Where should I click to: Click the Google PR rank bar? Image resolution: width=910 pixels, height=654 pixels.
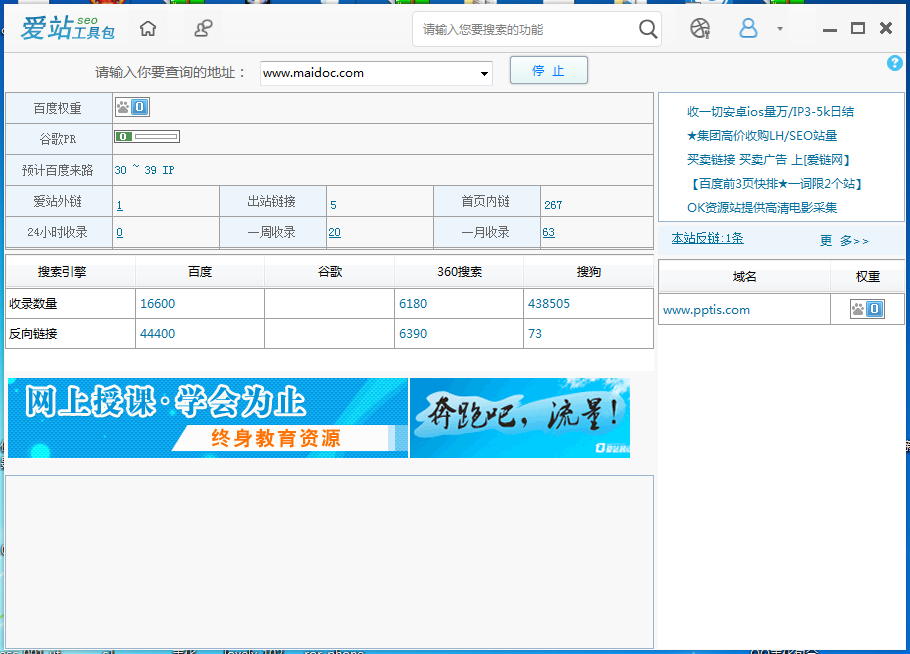[x=147, y=136]
